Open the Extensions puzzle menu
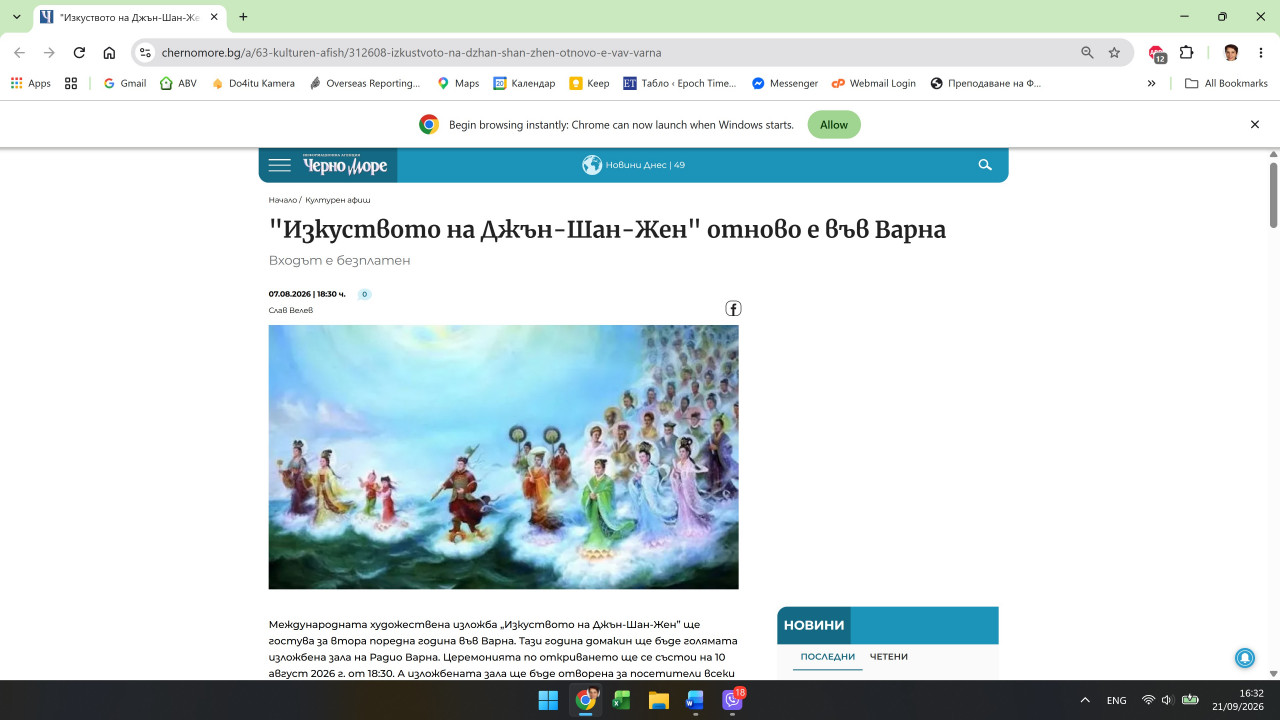This screenshot has height=720, width=1280. tap(1187, 53)
